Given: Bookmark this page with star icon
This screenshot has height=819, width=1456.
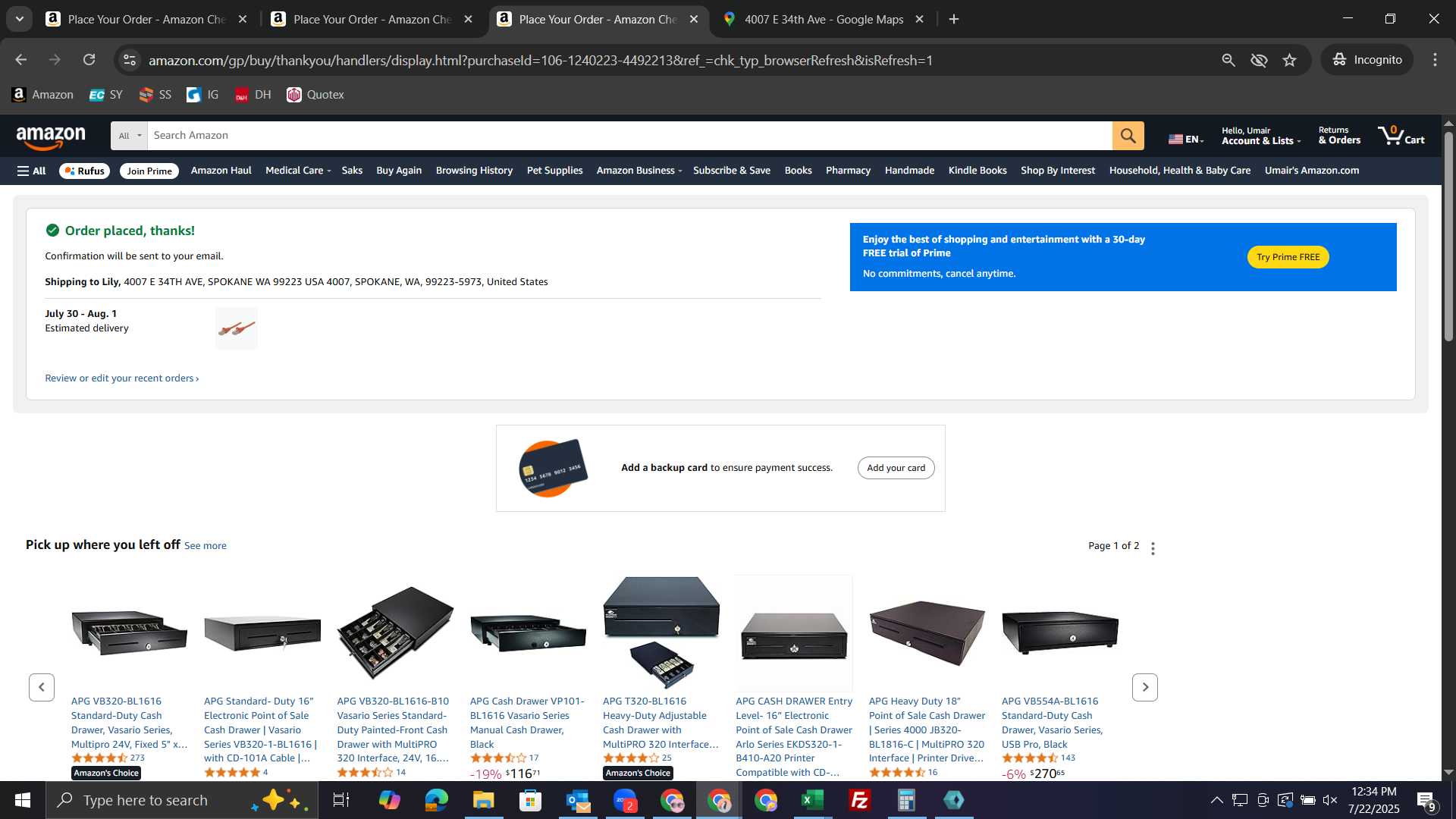Looking at the screenshot, I should click(x=1289, y=60).
